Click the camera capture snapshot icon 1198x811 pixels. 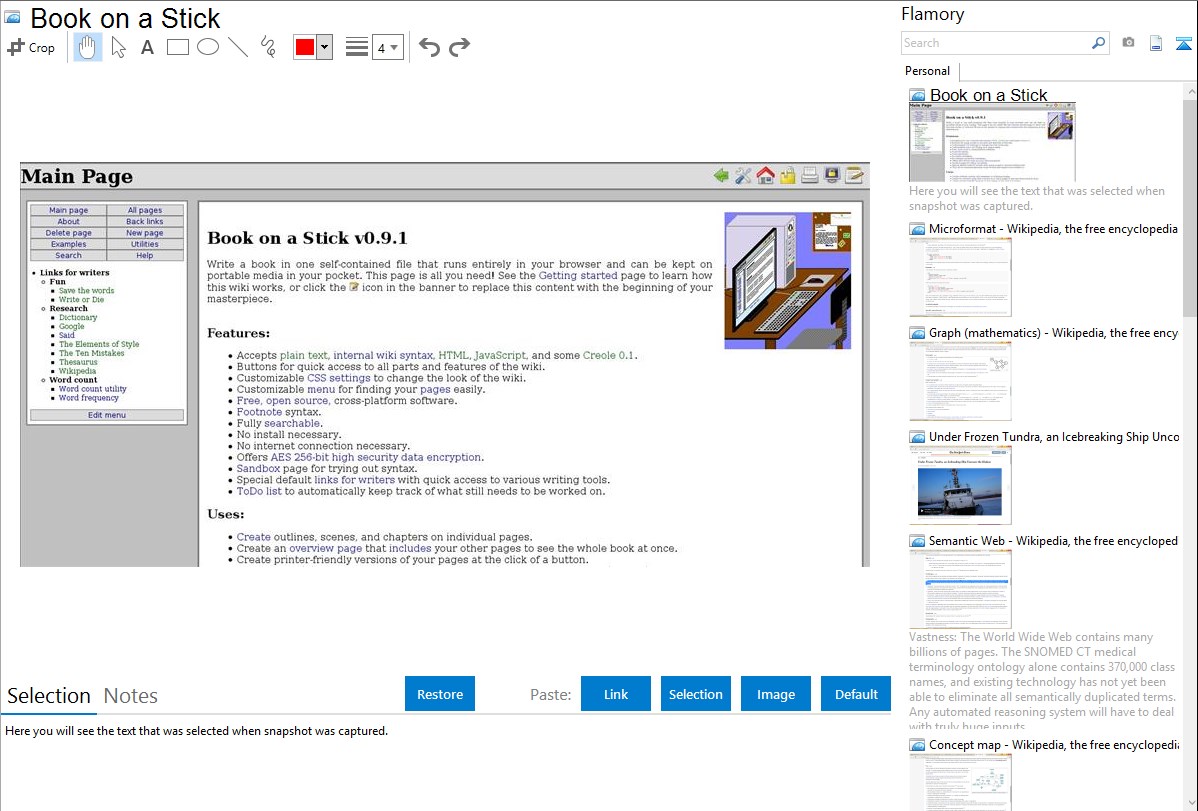coord(1128,43)
